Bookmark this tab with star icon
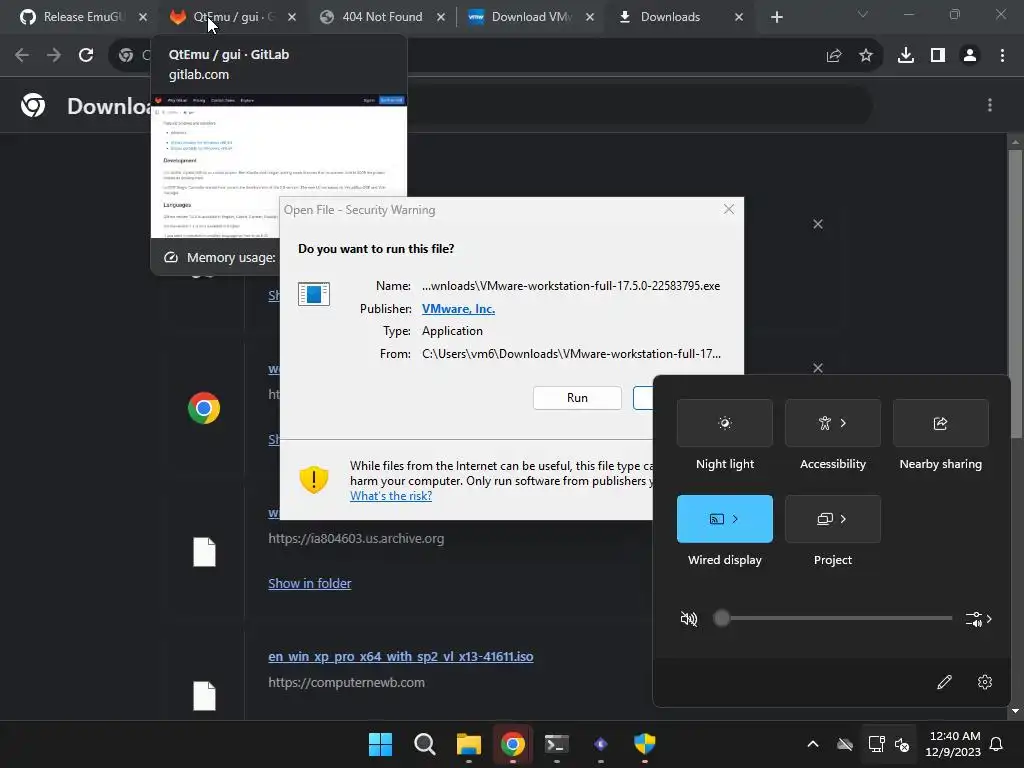The height and width of the screenshot is (768, 1024). [866, 56]
